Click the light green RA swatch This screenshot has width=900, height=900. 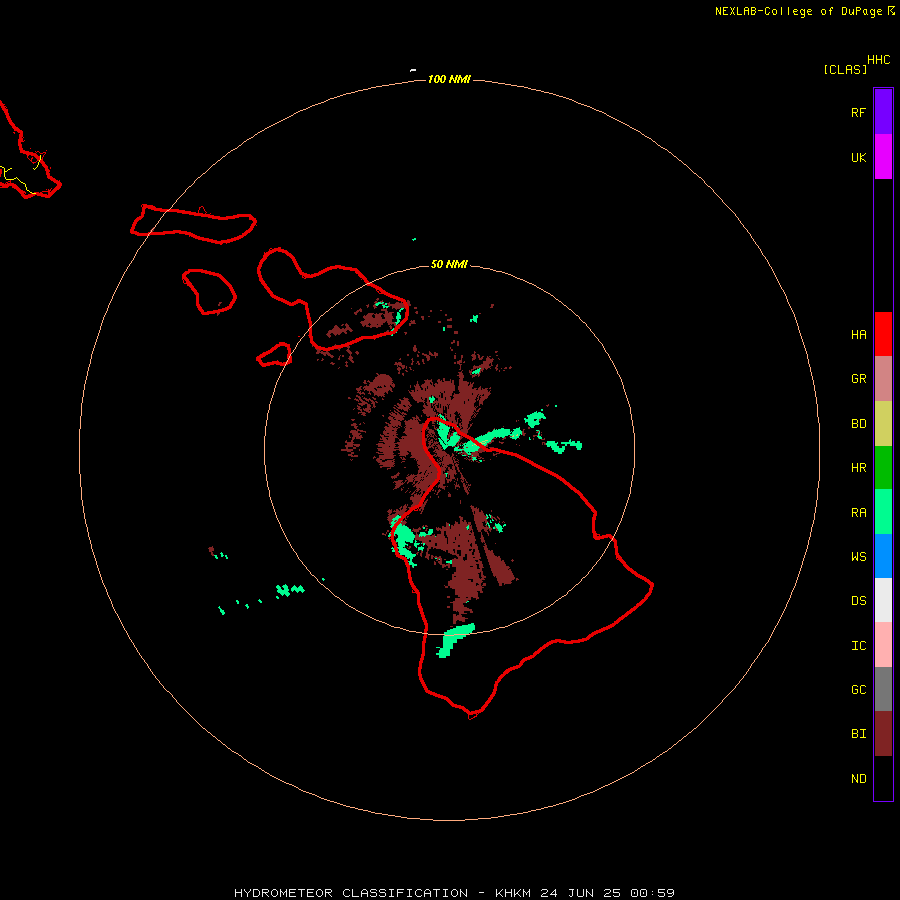tap(883, 512)
